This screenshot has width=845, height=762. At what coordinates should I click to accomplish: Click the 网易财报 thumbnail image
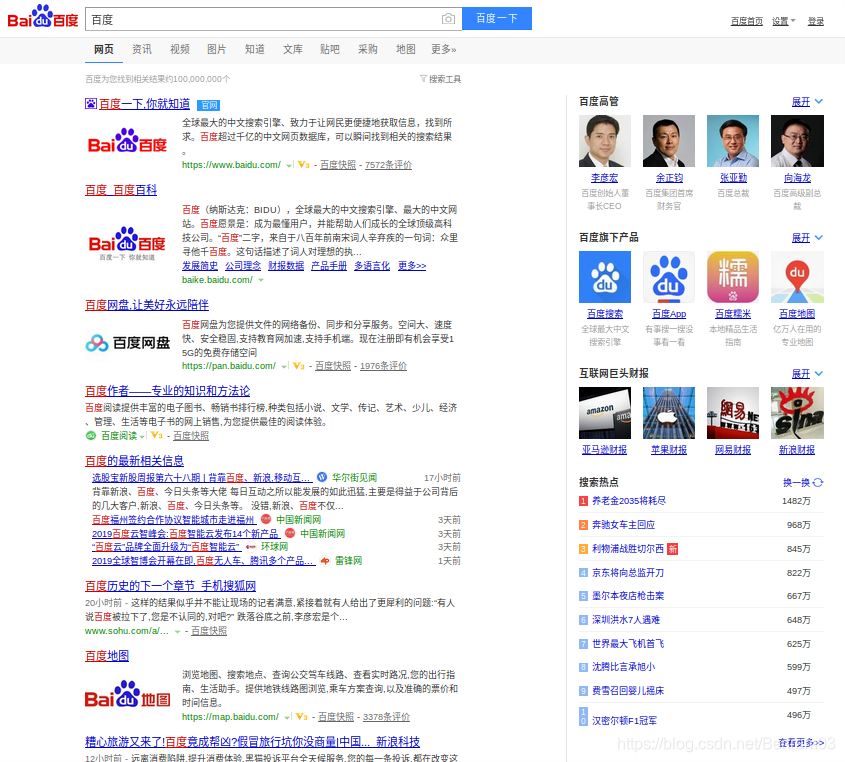point(732,413)
